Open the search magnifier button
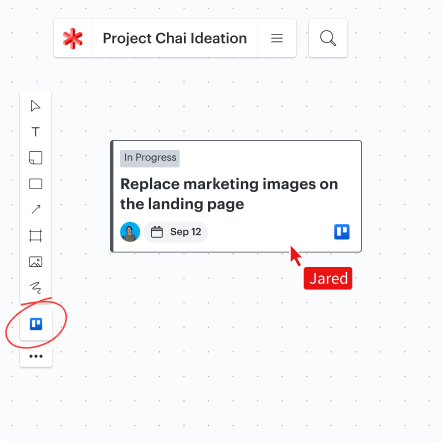This screenshot has height=442, width=442. (328, 38)
